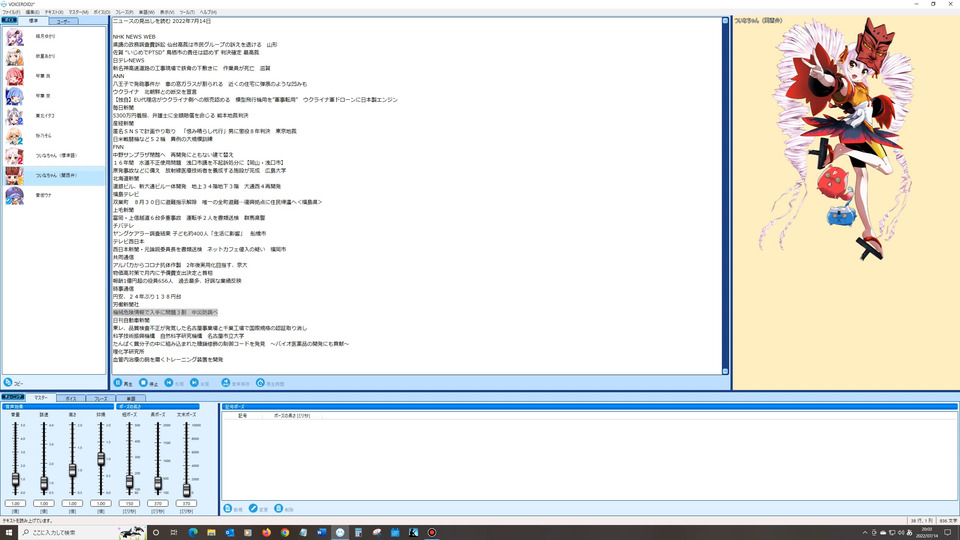Select the 結月ゆかり voice avatar

tap(14, 37)
